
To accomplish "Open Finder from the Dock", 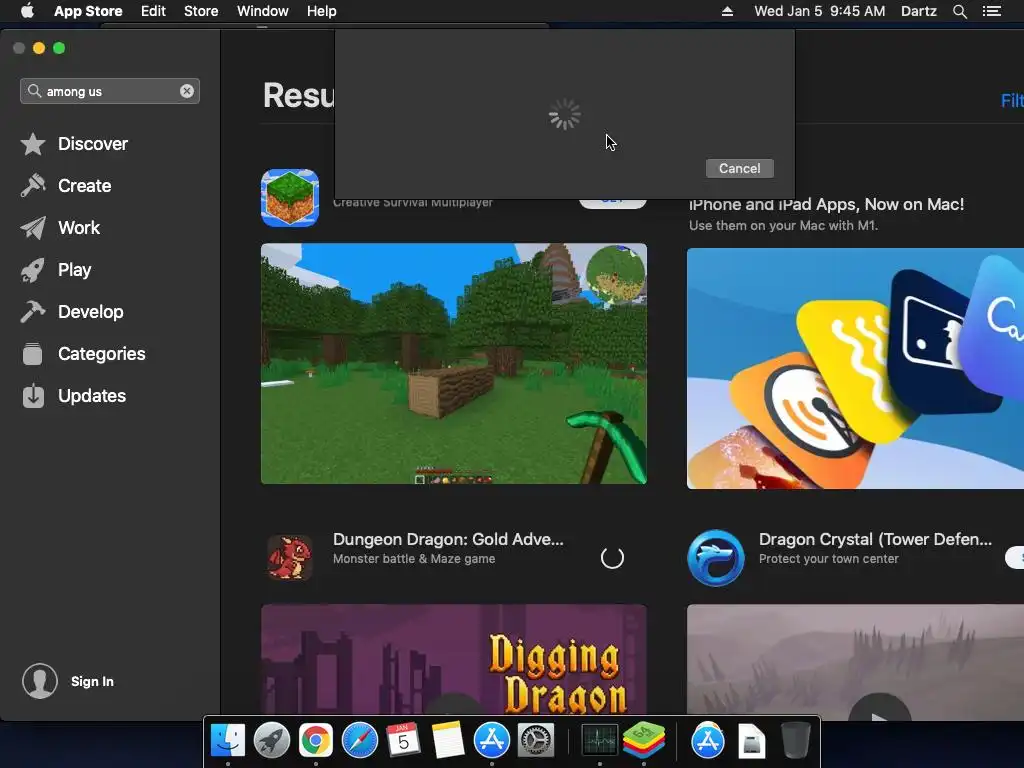I will tap(228, 741).
